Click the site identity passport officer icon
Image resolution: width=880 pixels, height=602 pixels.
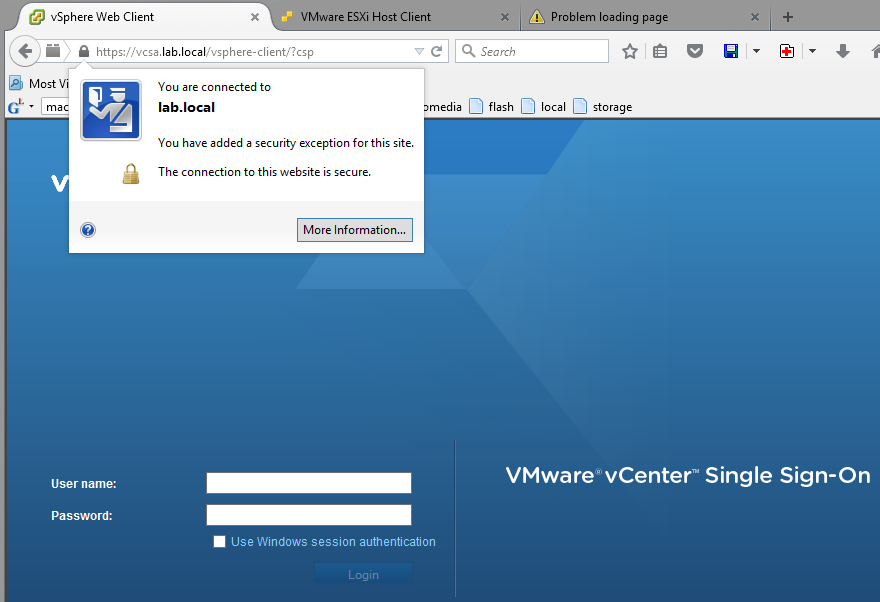[x=111, y=110]
